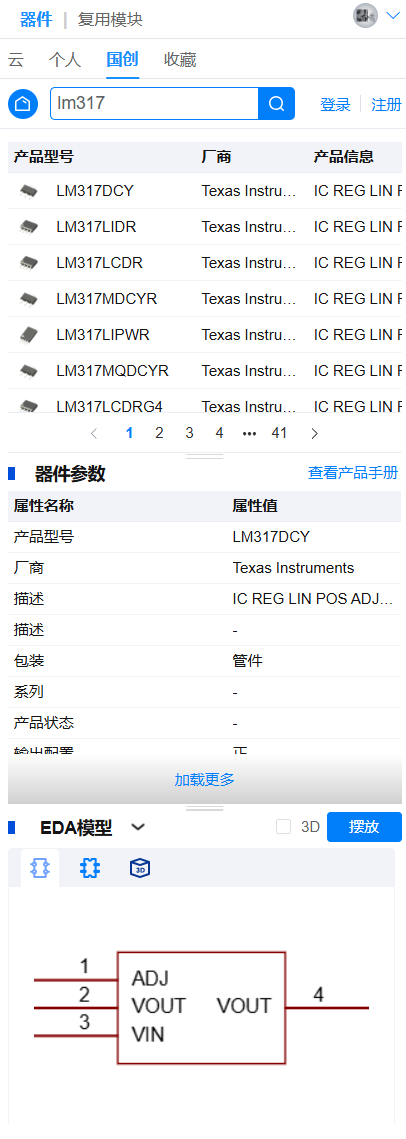This screenshot has height=1139, width=406.
Task: Select the PCB footprint view icon
Action: [x=90, y=868]
